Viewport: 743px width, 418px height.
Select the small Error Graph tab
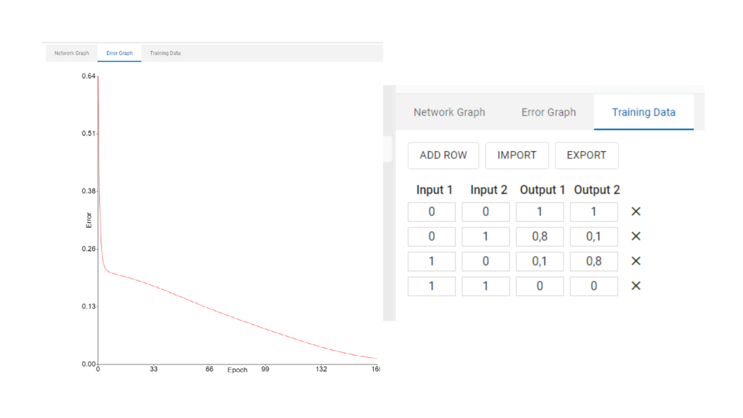(x=119, y=53)
